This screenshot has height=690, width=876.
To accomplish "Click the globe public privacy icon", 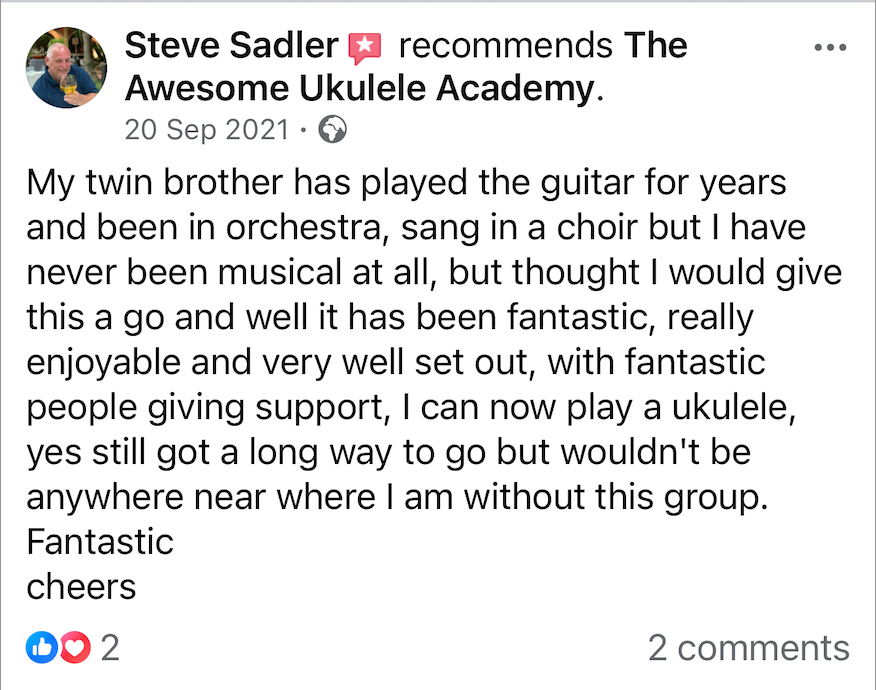I will coord(332,130).
